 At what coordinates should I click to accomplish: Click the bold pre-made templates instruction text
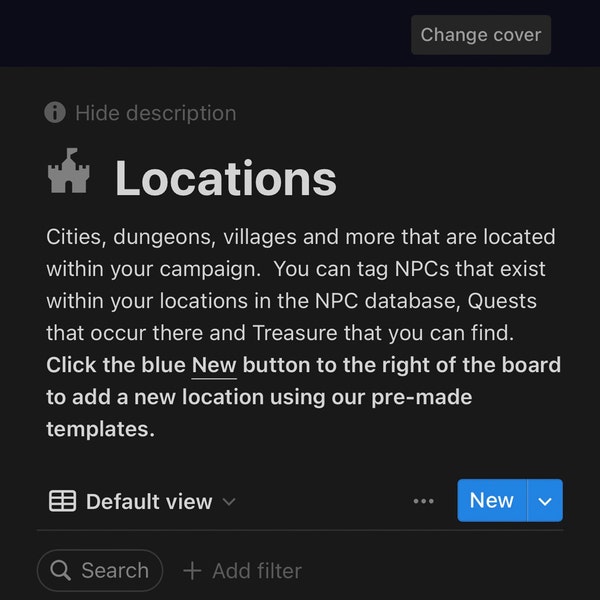tap(304, 397)
